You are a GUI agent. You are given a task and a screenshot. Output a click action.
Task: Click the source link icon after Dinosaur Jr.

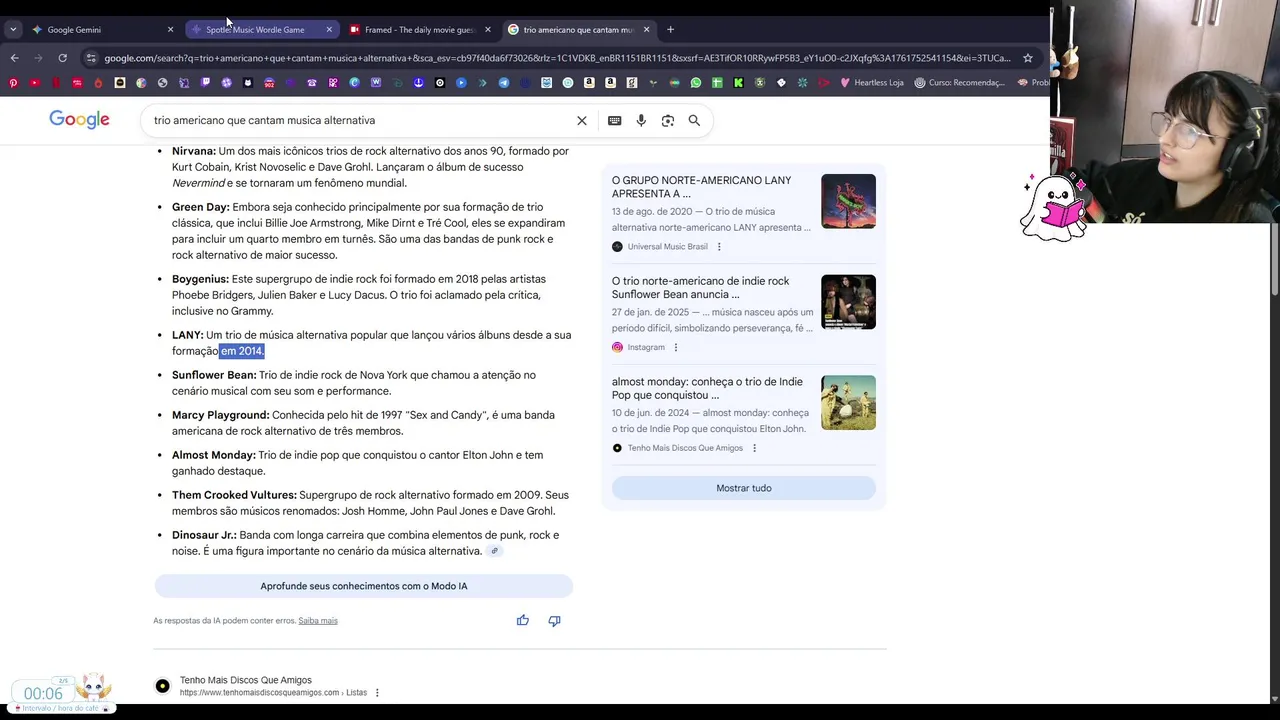[494, 551]
